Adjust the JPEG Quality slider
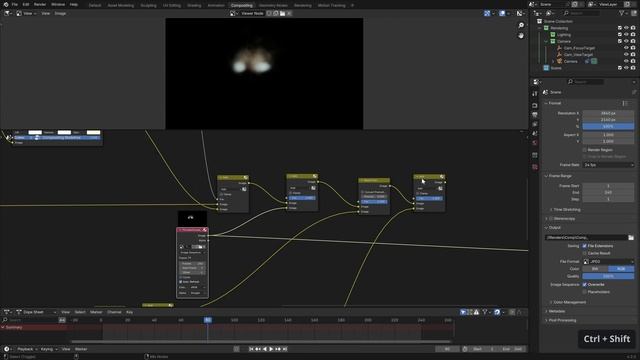The width and height of the screenshot is (640, 360). click(608, 276)
